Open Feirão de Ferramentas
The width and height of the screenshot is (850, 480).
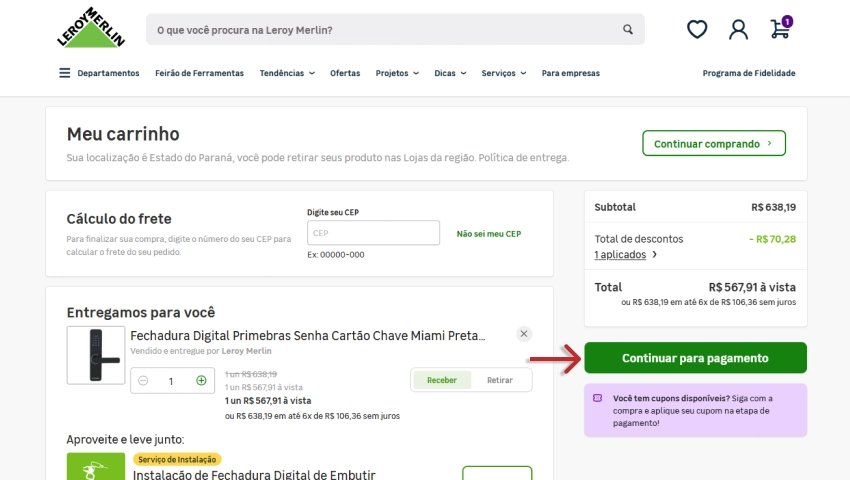pyautogui.click(x=199, y=73)
